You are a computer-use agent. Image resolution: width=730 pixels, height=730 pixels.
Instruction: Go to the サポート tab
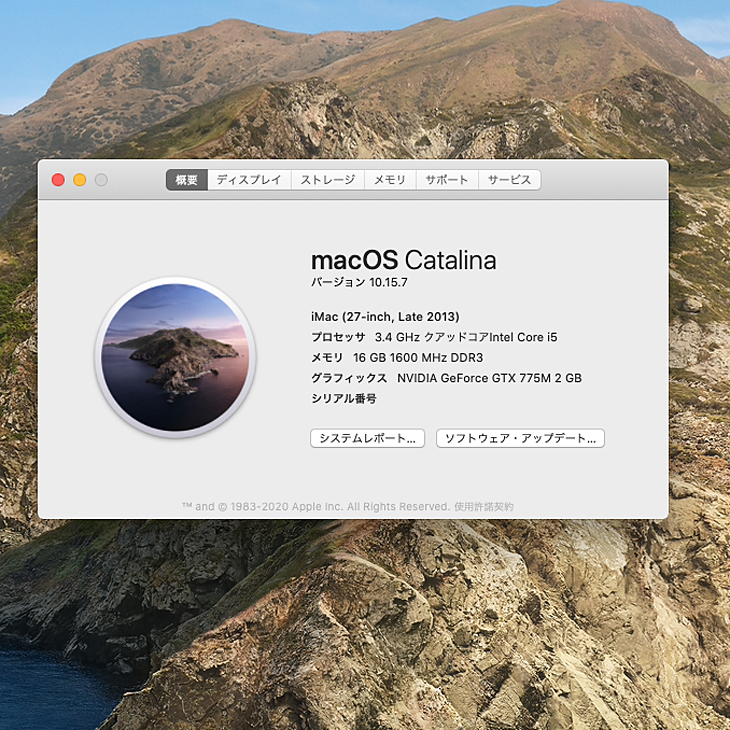[447, 180]
